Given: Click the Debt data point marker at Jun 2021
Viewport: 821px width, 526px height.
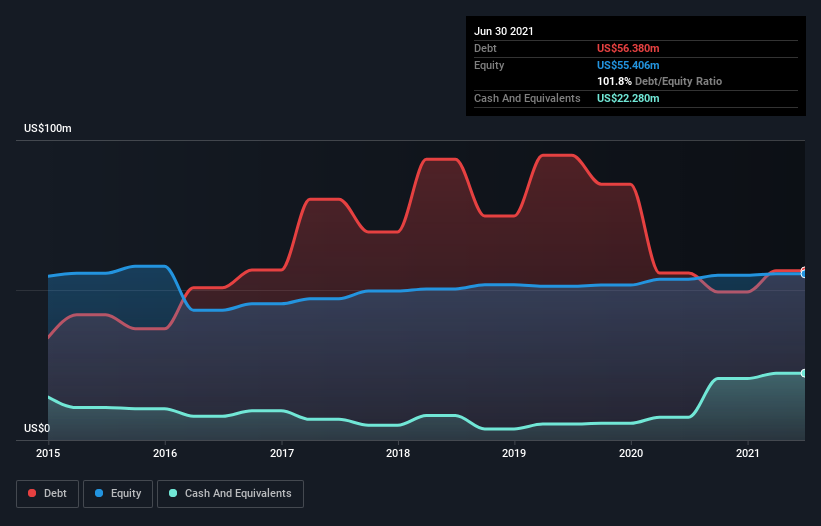Looking at the screenshot, I should [x=804, y=271].
